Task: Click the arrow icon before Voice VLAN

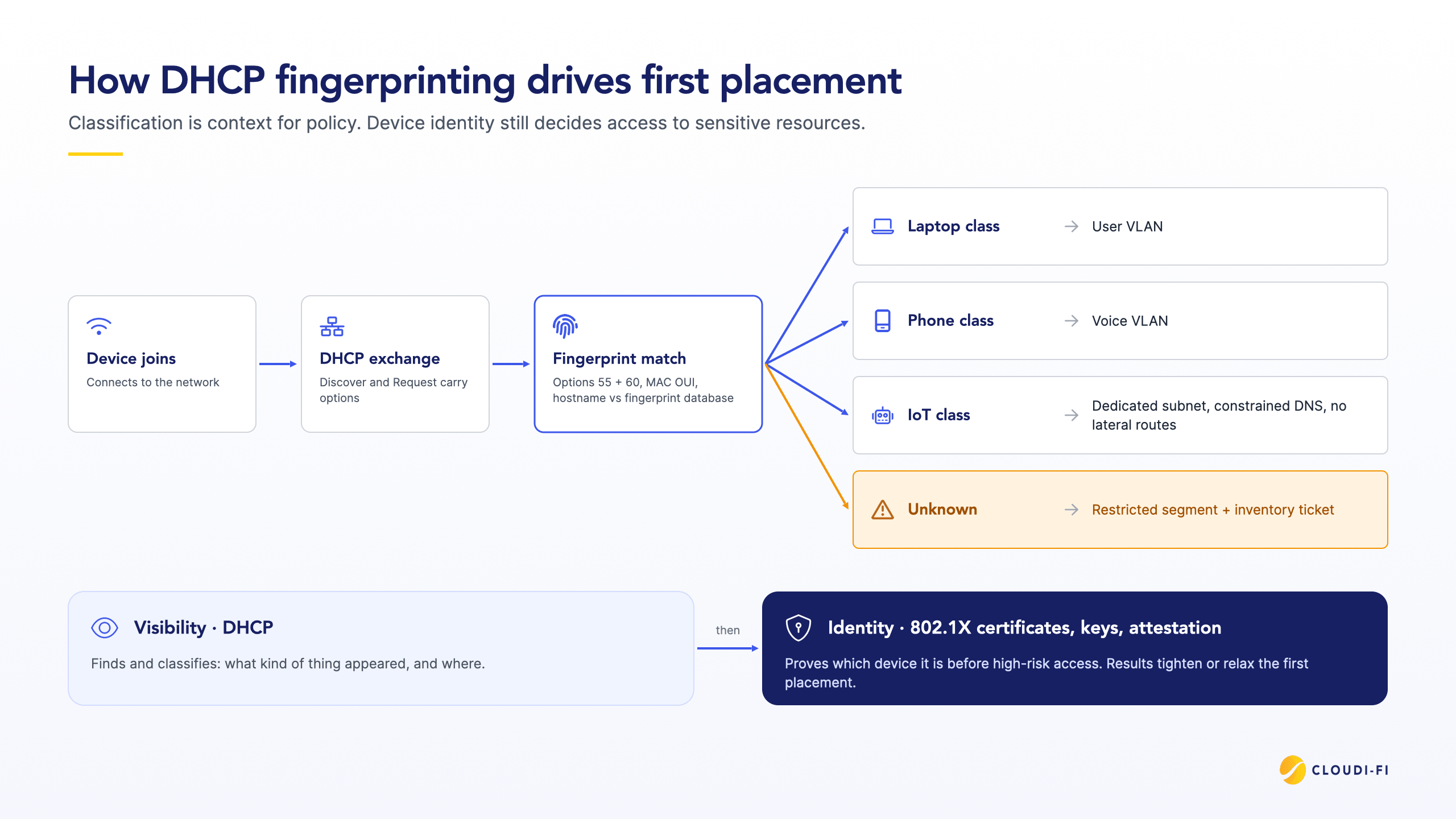Action: click(x=1072, y=321)
